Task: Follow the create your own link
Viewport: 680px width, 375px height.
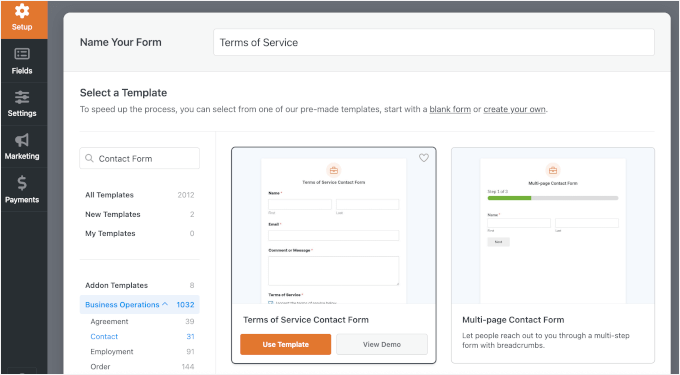Action: (514, 109)
